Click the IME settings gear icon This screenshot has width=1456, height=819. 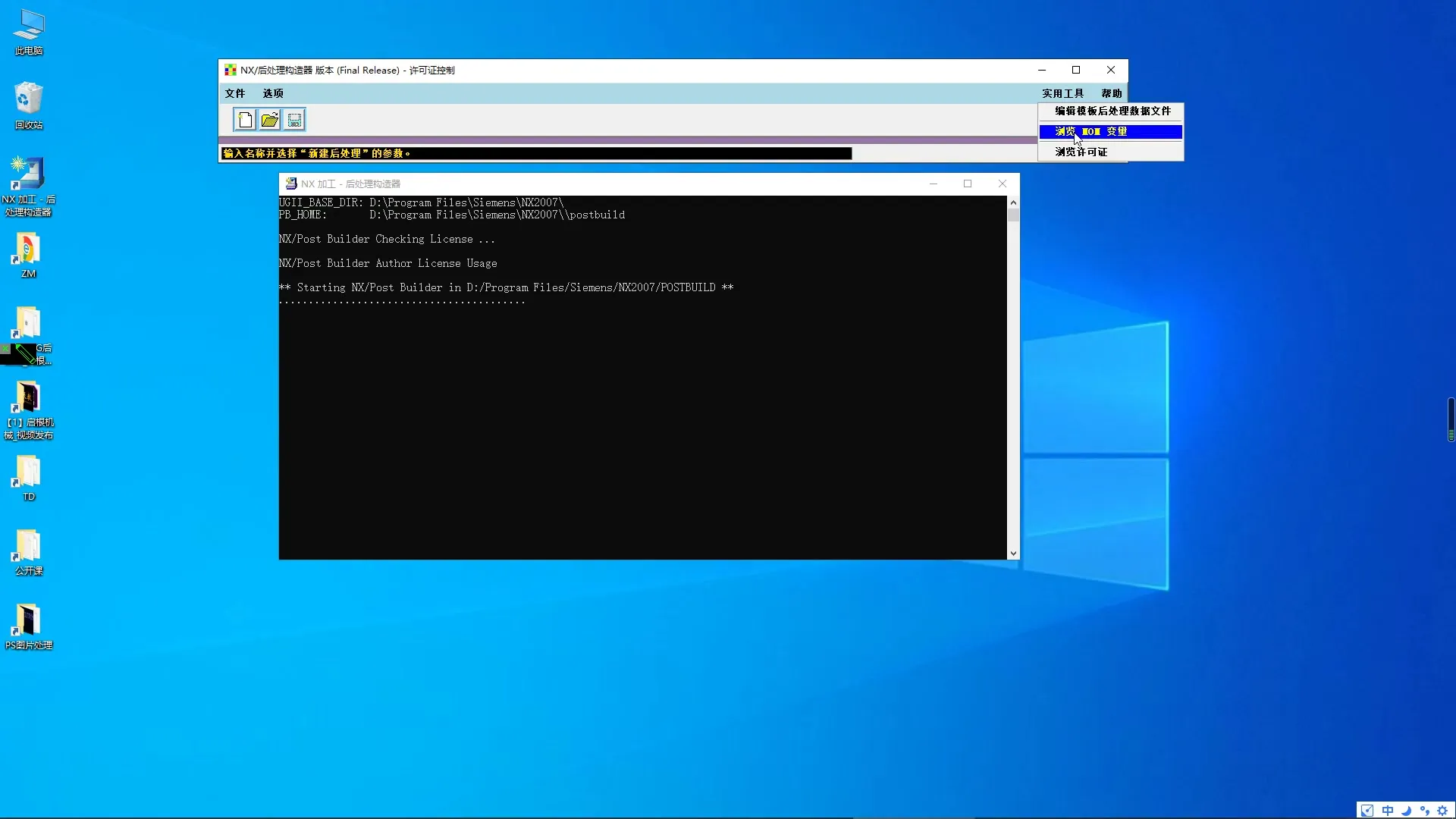coord(1442,811)
